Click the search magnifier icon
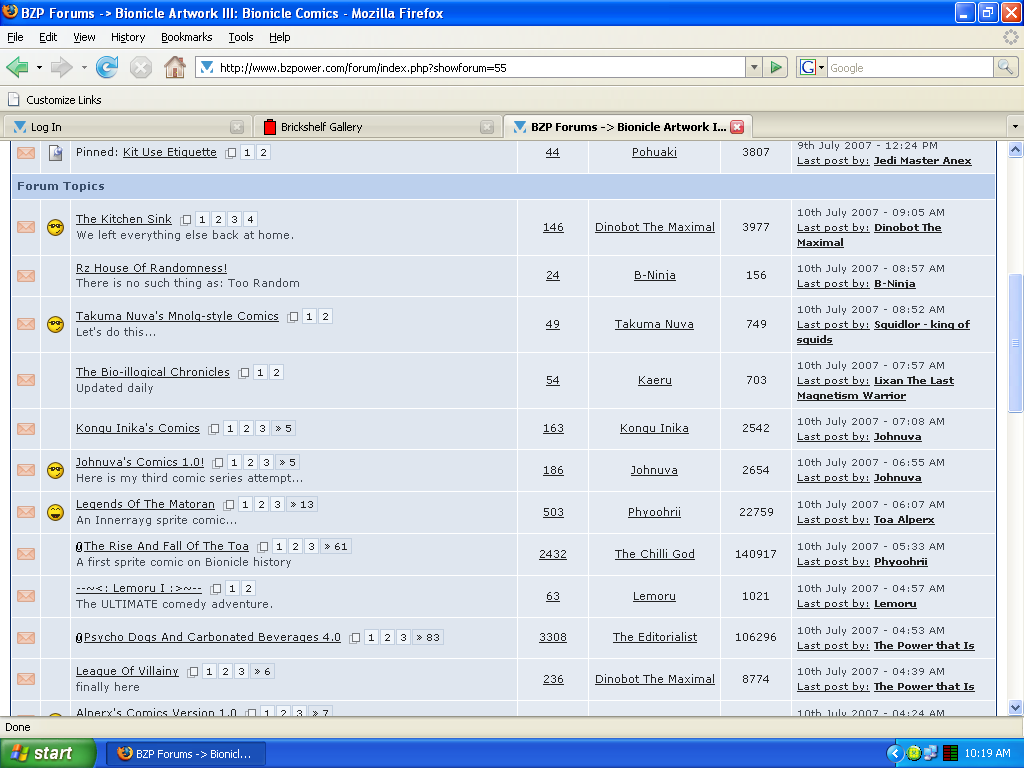Screen dimensions: 1024x768 click(x=1005, y=67)
